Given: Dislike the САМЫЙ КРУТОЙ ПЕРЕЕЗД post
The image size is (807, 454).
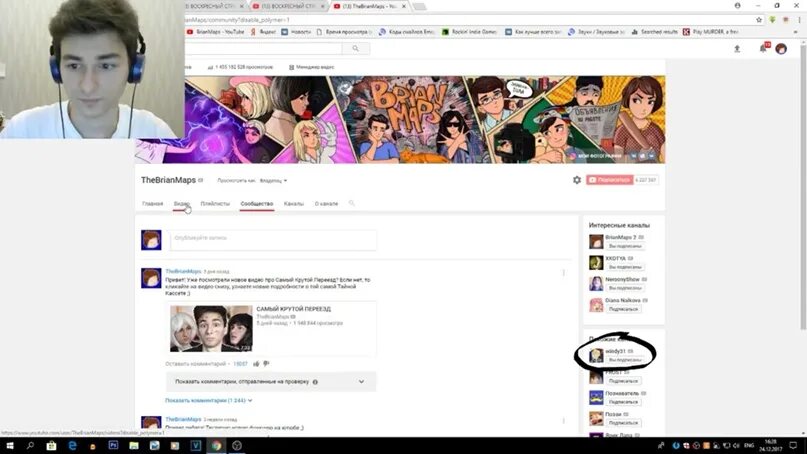Looking at the screenshot, I should [266, 363].
